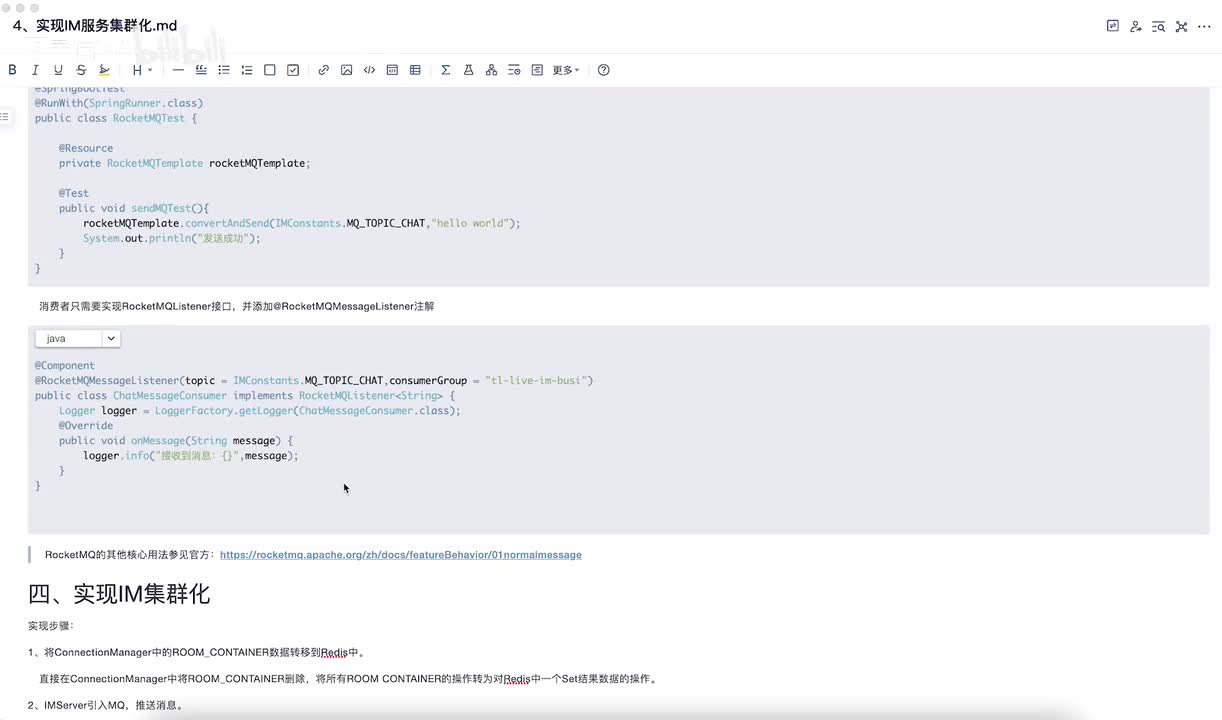Click the rocketMQTemplate.convertAndSend code line
The width and height of the screenshot is (1222, 720).
pos(302,223)
